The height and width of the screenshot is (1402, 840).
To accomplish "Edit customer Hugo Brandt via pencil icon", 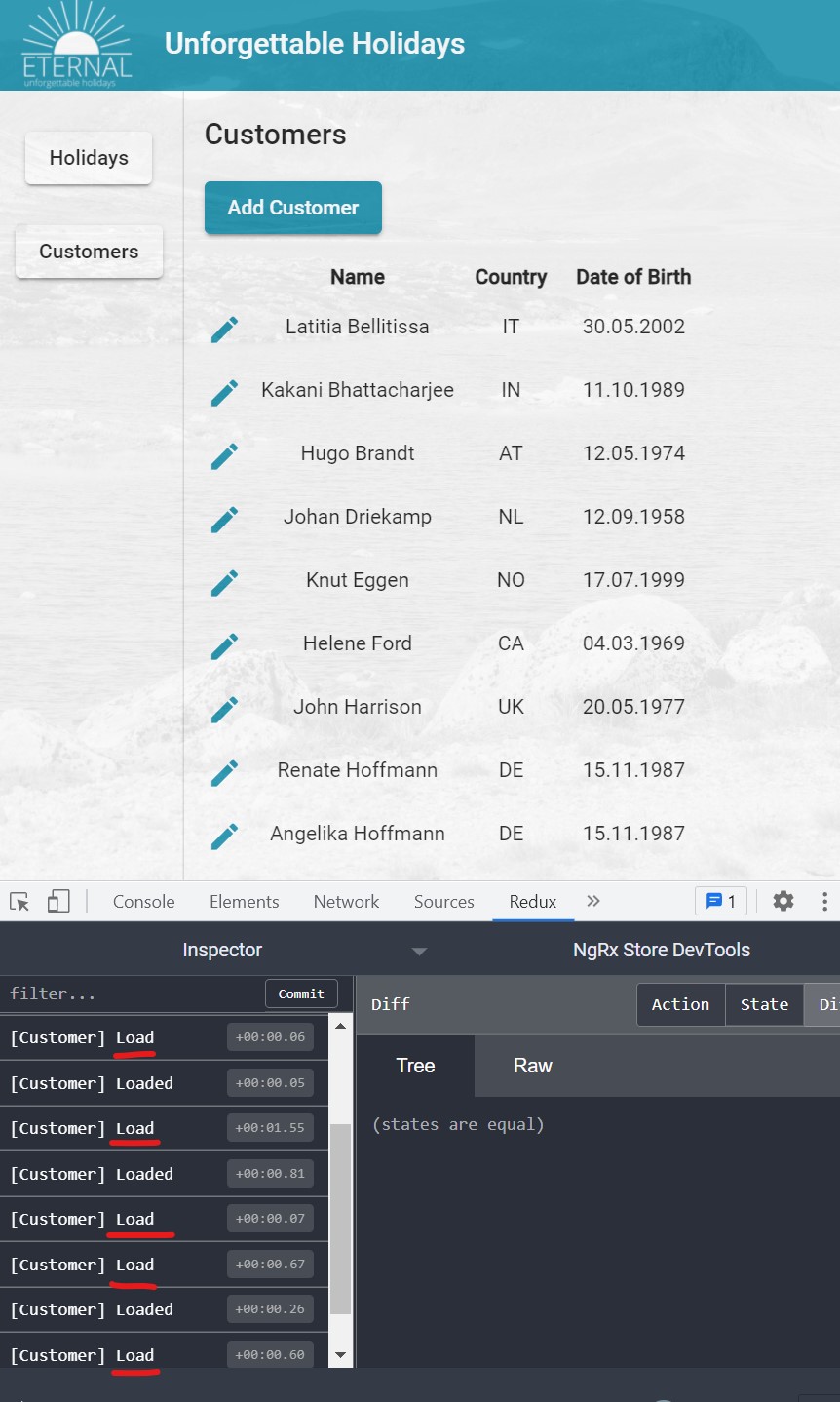I will (224, 455).
